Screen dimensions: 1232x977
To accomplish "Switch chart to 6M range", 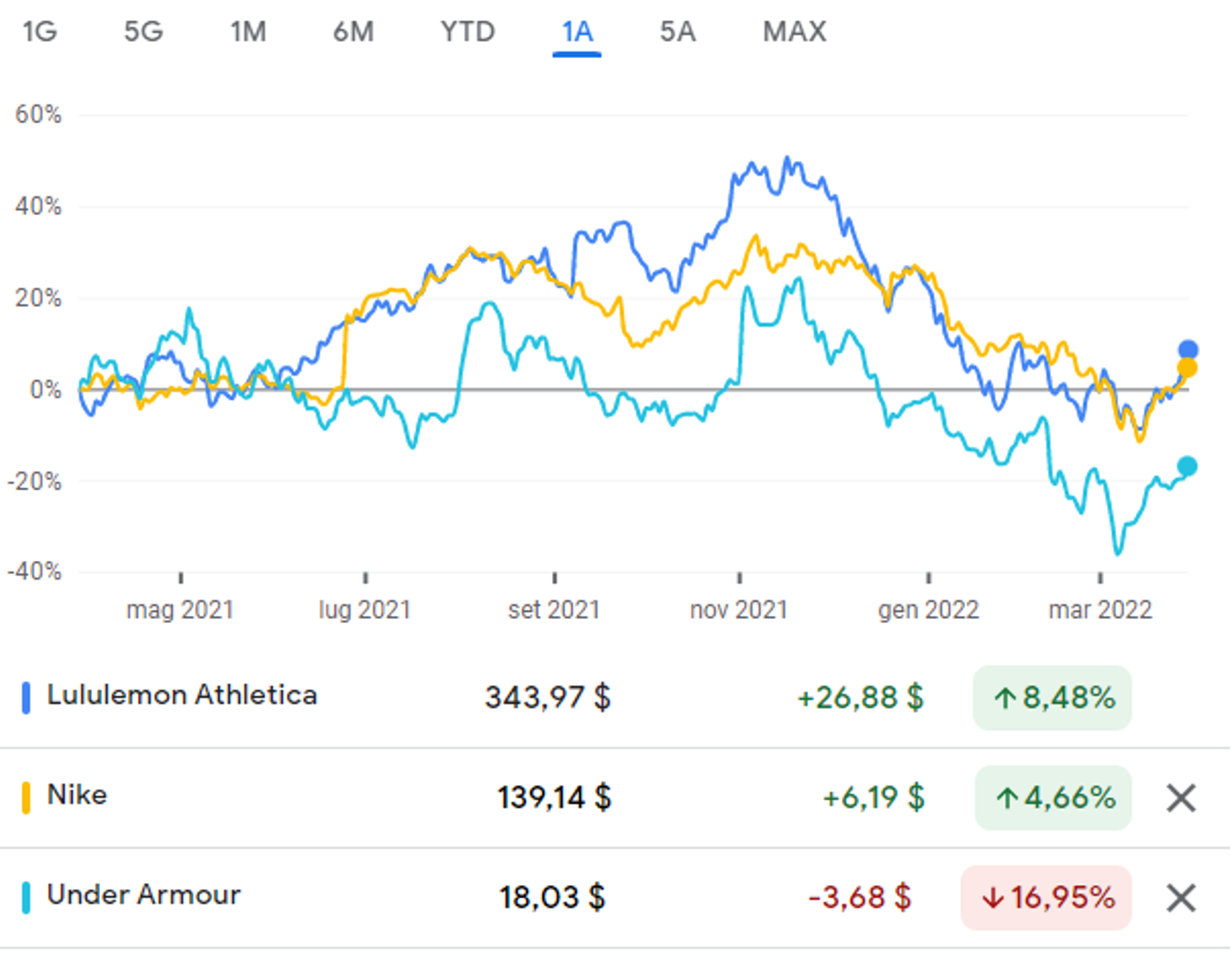I will click(x=353, y=31).
